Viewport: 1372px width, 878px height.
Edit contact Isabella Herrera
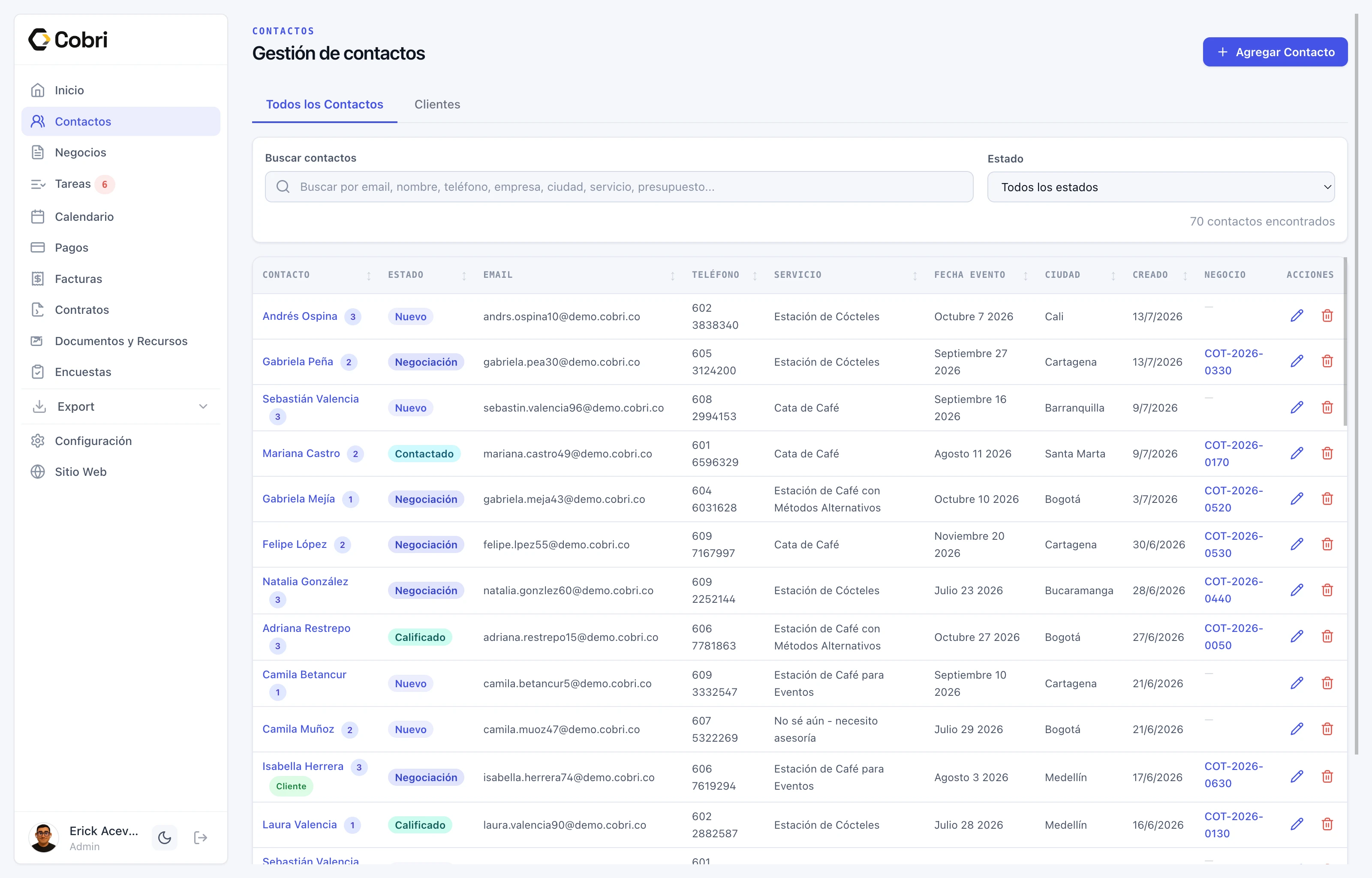1297,776
